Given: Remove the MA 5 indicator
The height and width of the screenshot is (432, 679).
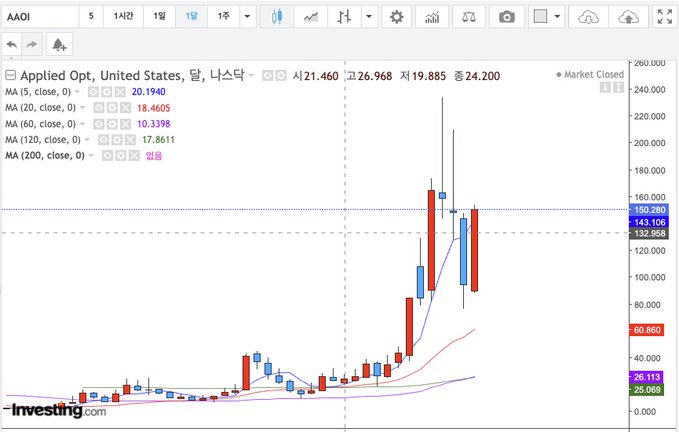Looking at the screenshot, I should click(x=120, y=92).
